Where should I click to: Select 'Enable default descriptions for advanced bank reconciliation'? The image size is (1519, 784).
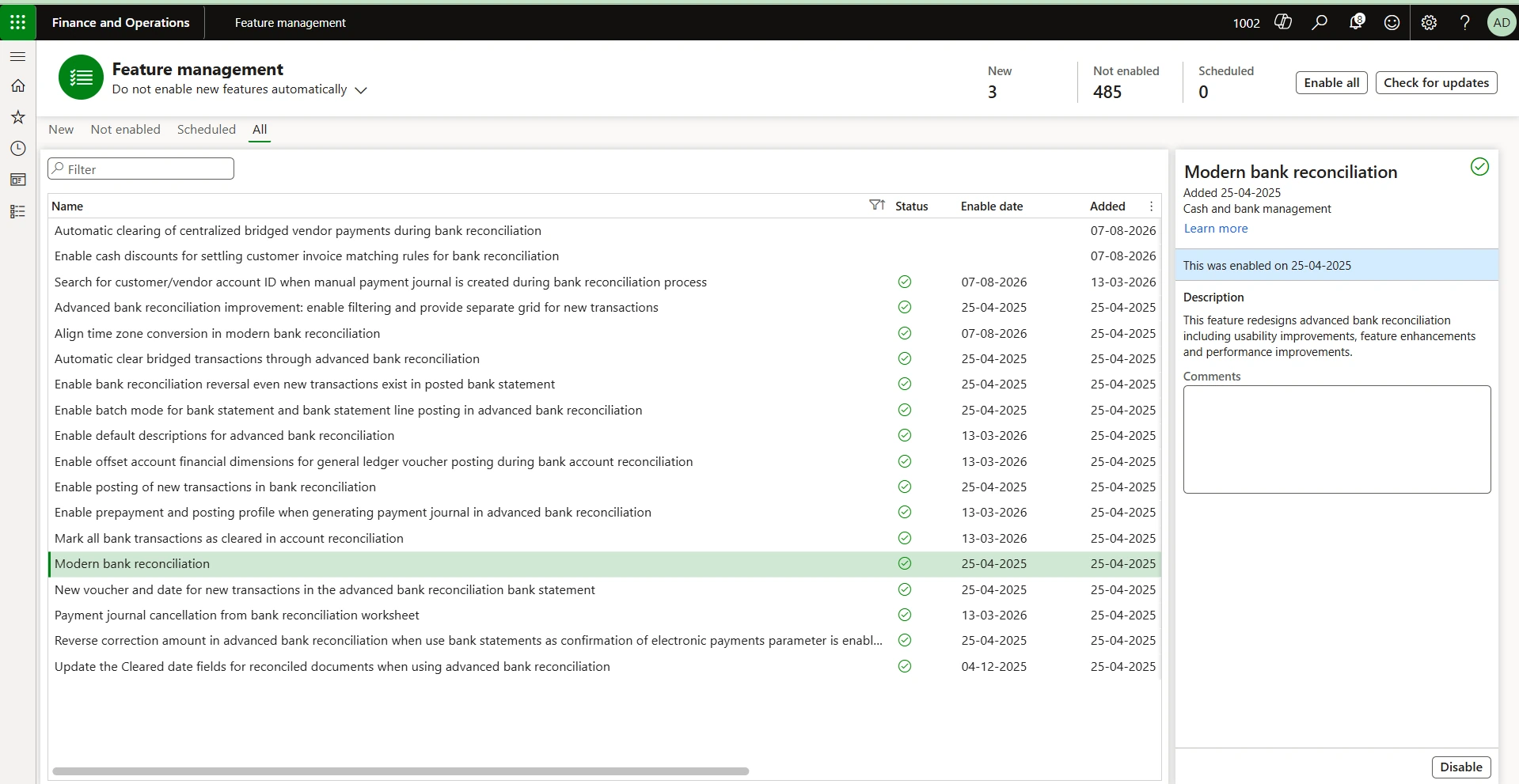tap(604, 436)
